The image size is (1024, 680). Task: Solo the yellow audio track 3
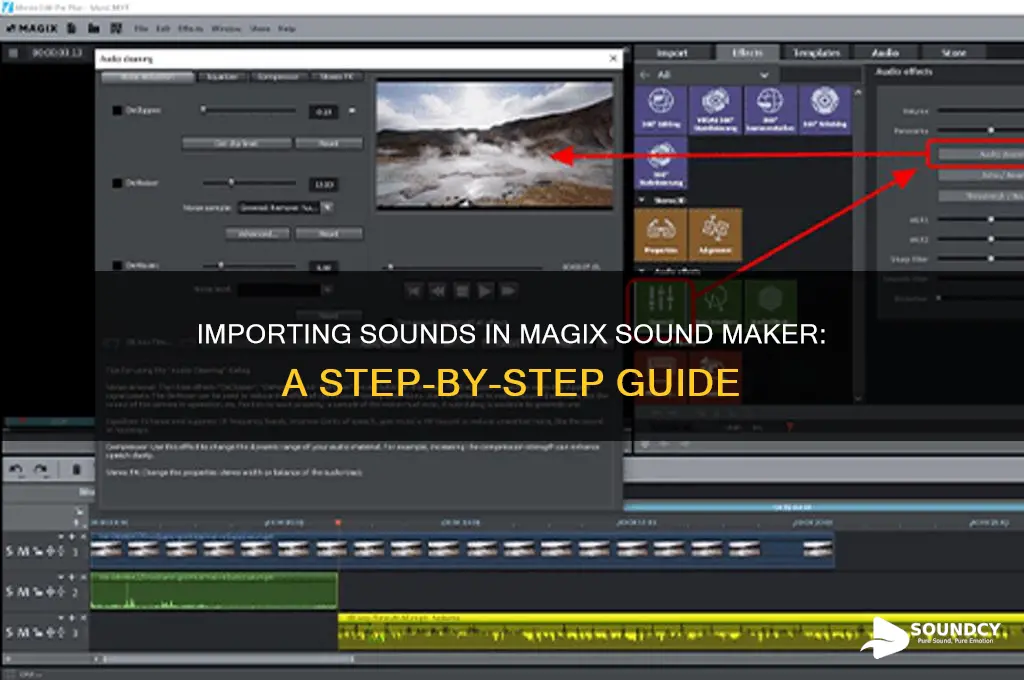(10, 632)
